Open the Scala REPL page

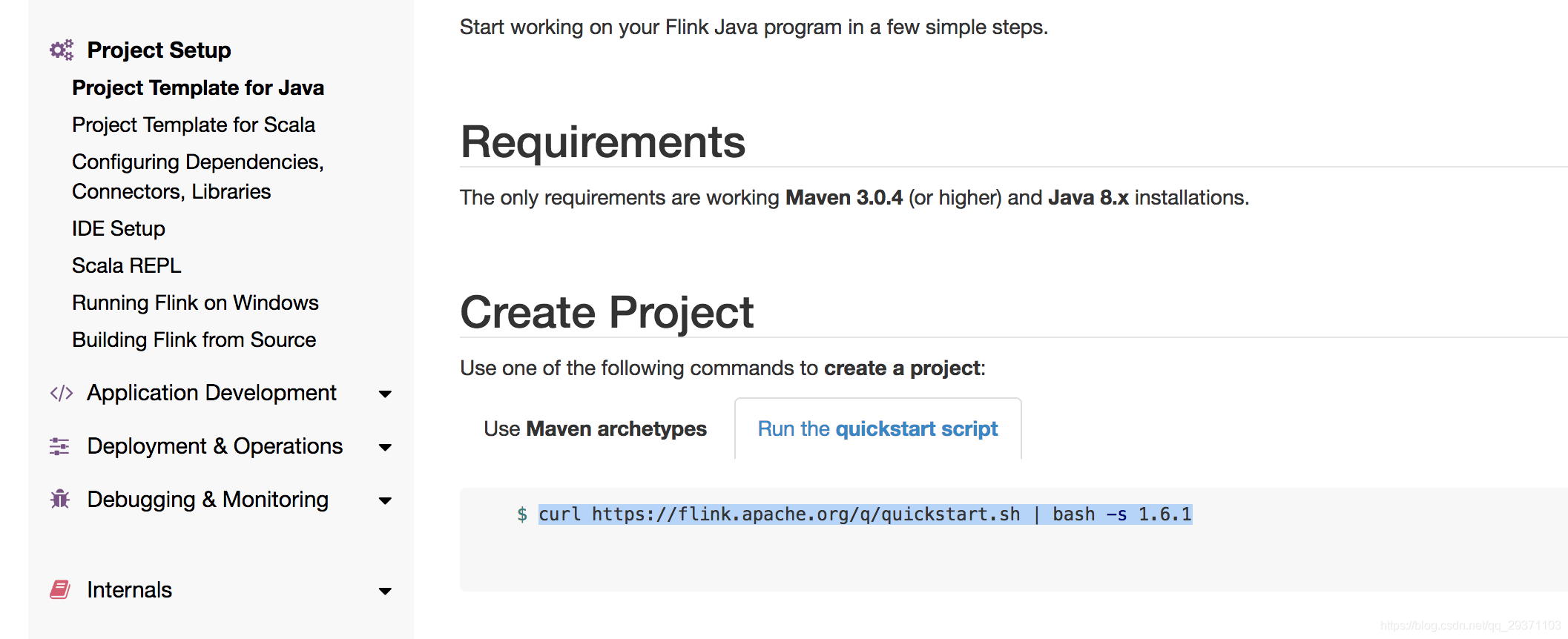coord(127,265)
